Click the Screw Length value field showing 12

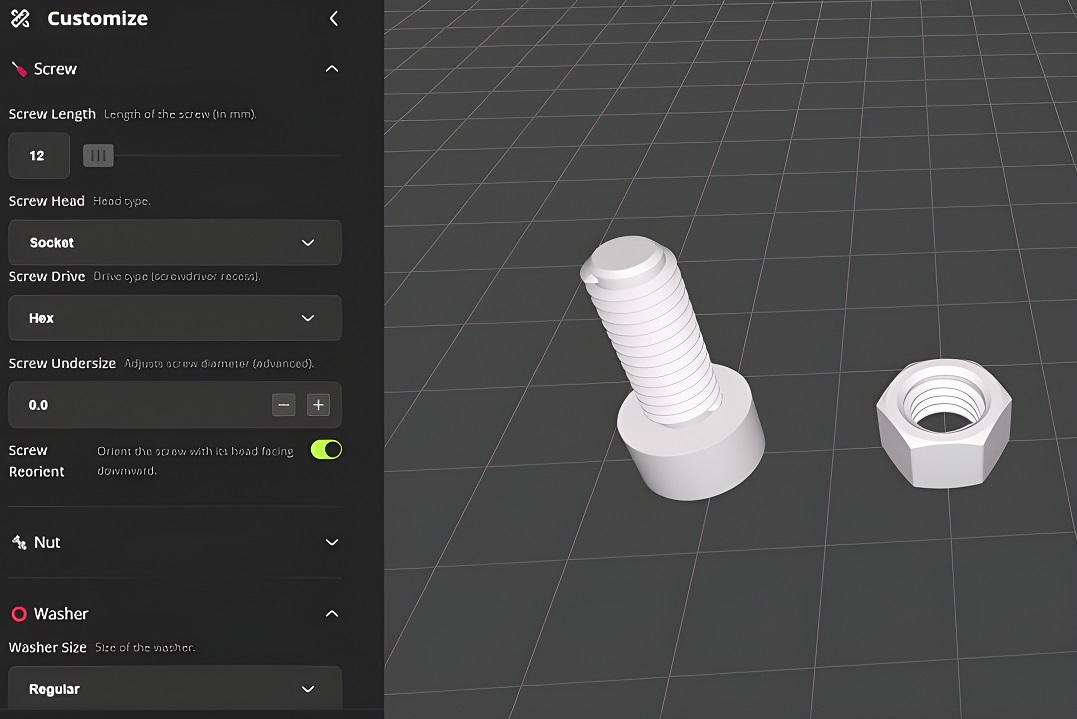(38, 156)
